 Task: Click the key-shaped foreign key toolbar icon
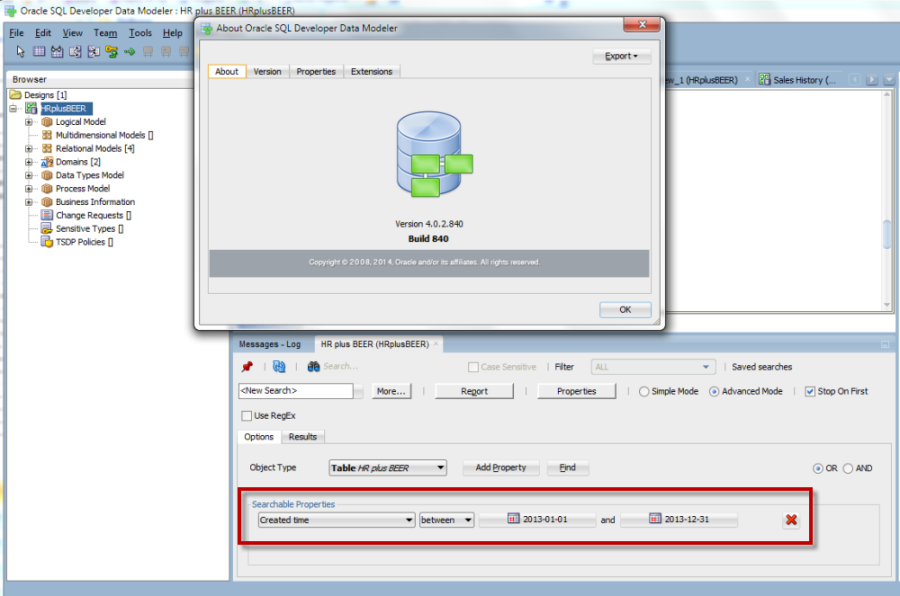(111, 52)
